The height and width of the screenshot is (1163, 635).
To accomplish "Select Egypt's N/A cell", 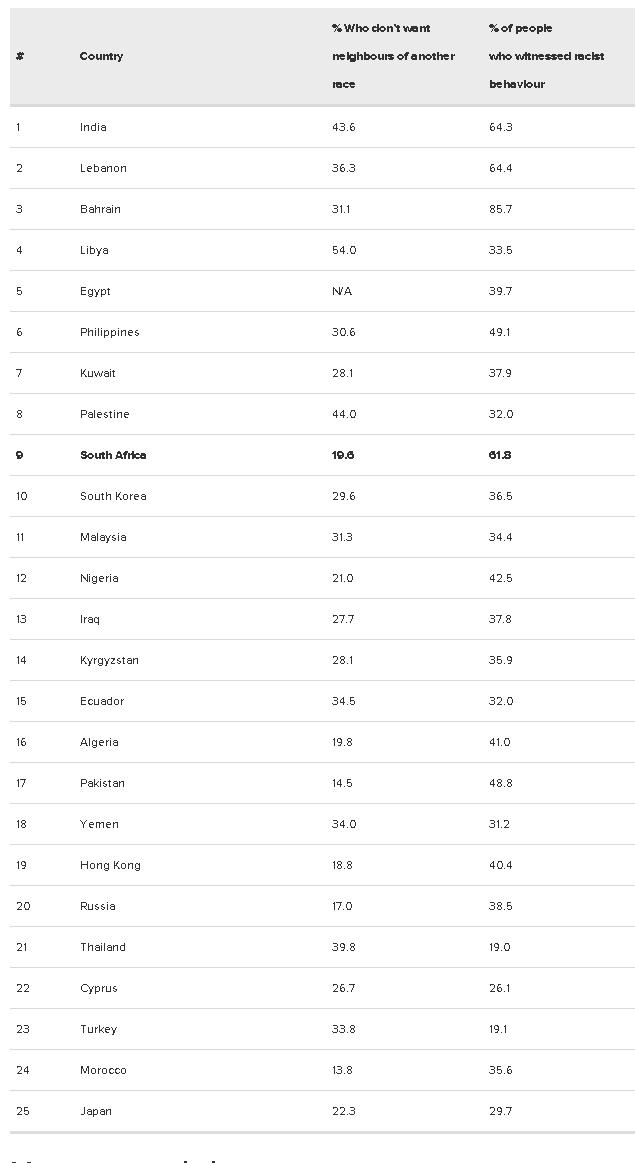I will pyautogui.click(x=342, y=291).
